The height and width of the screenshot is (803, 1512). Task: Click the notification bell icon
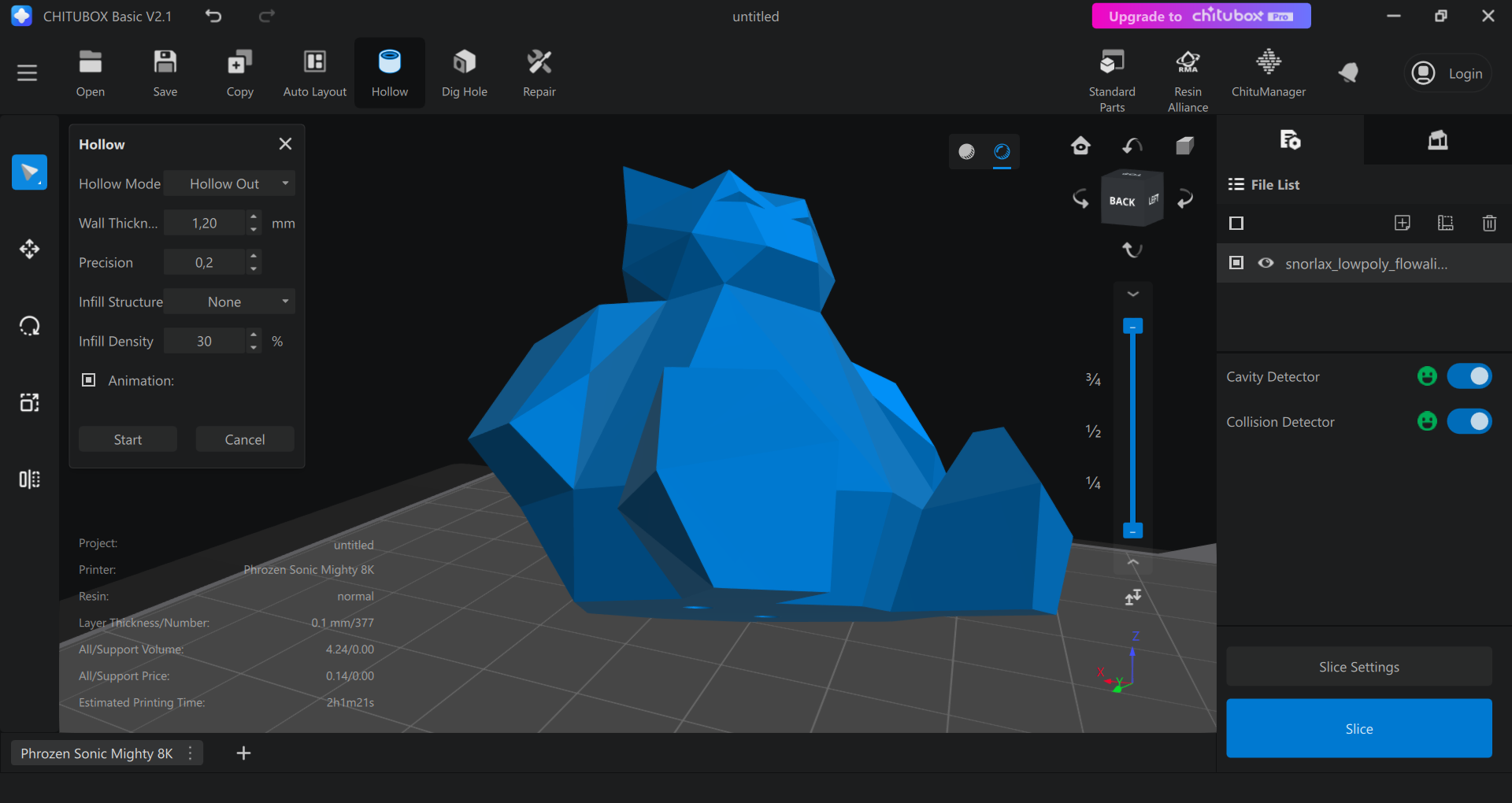[x=1348, y=73]
